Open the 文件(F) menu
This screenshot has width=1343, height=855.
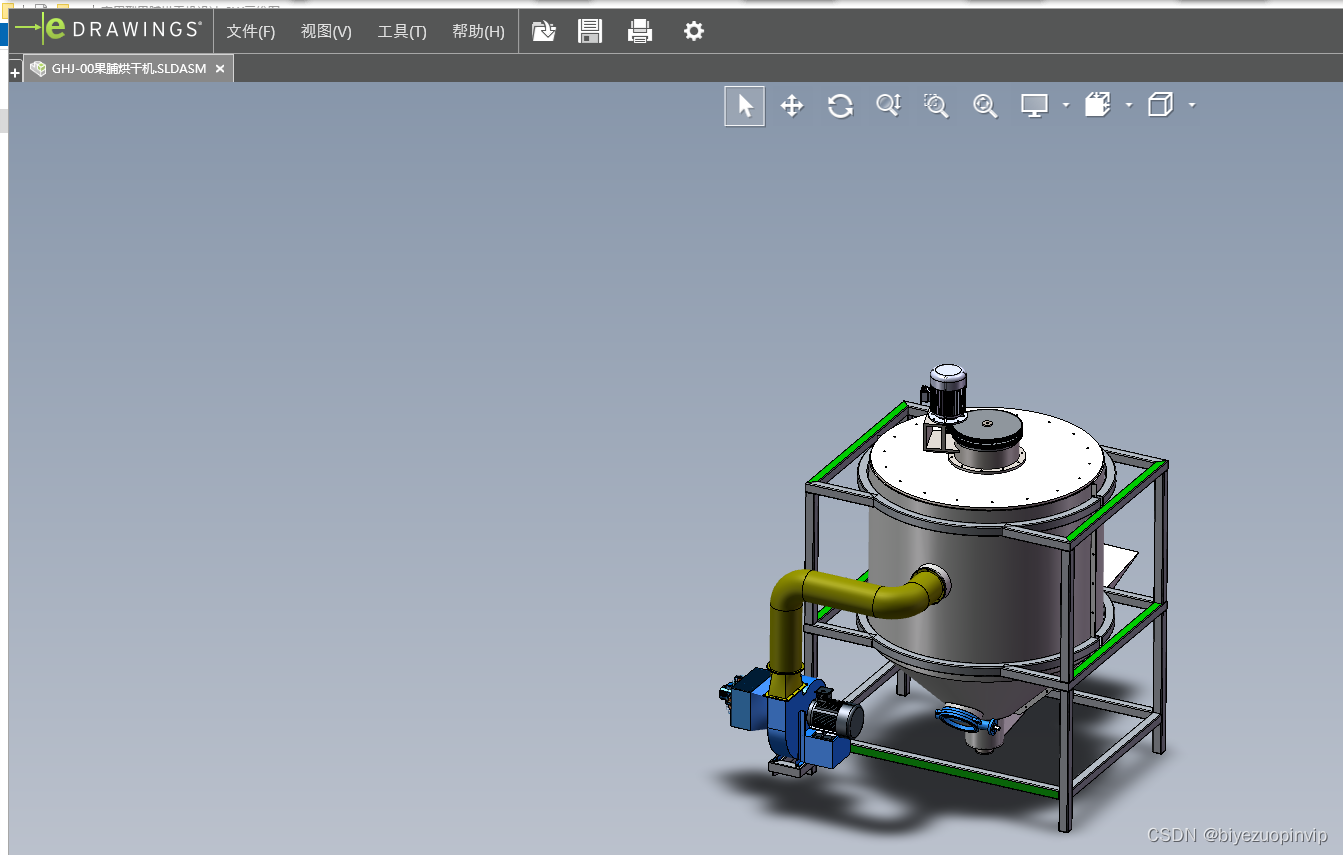coord(251,32)
